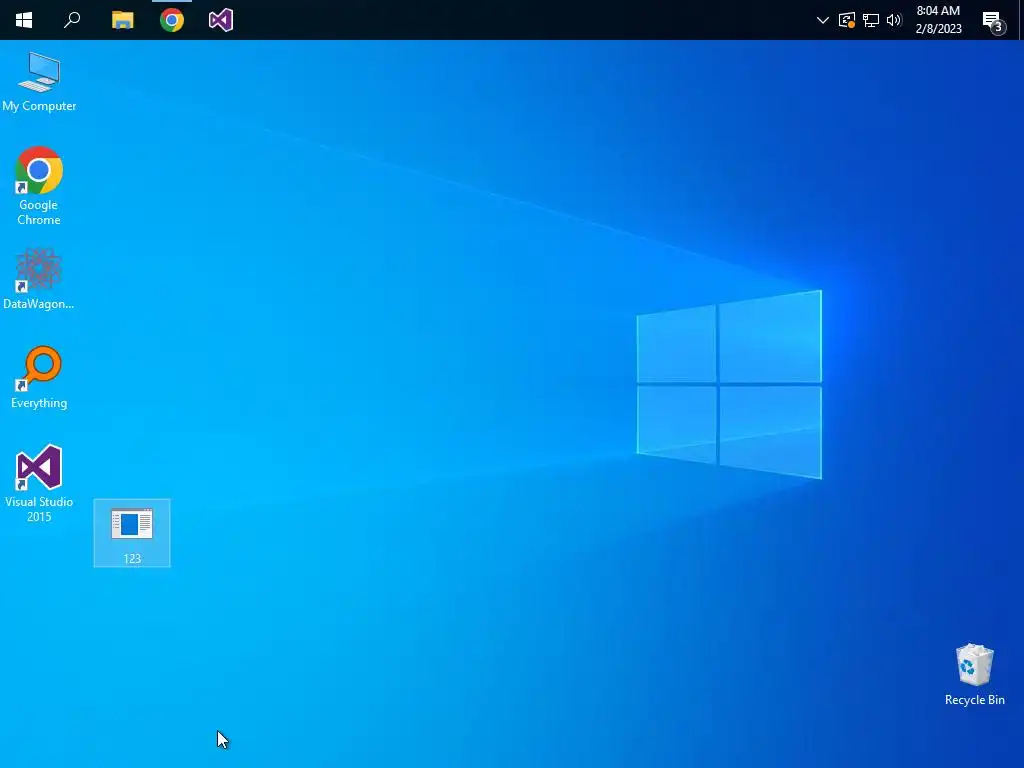
Task: Open the notification center with 3 alerts
Action: coord(994,22)
